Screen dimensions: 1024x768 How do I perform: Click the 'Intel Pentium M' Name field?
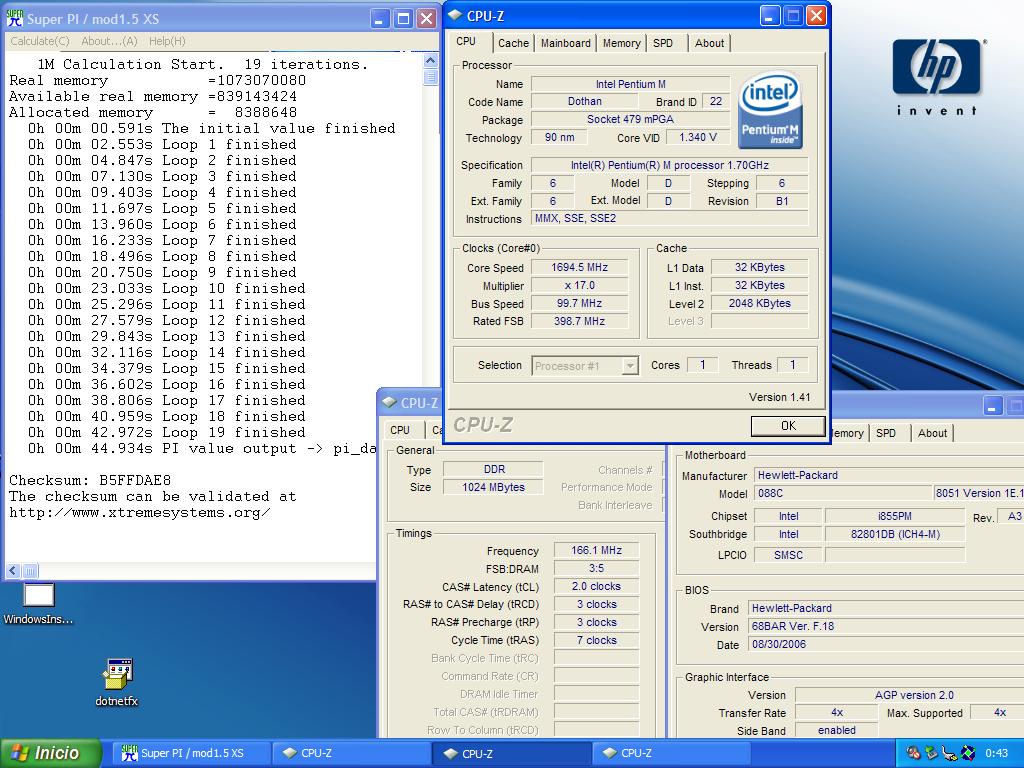click(x=630, y=84)
